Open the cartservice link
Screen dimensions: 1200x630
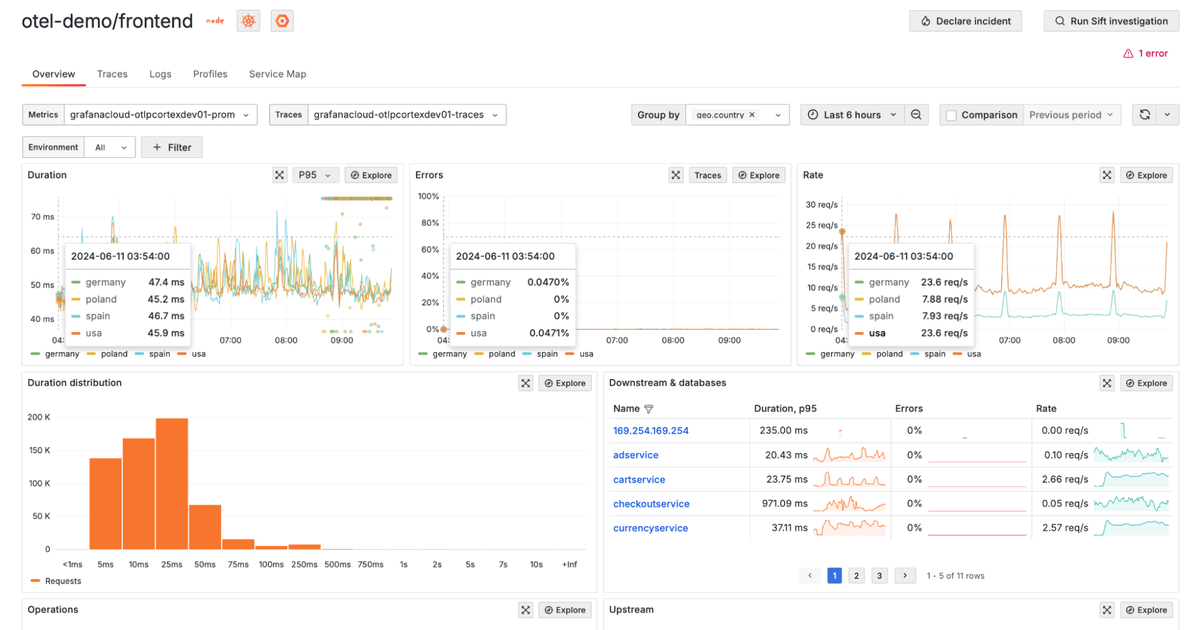tap(639, 480)
